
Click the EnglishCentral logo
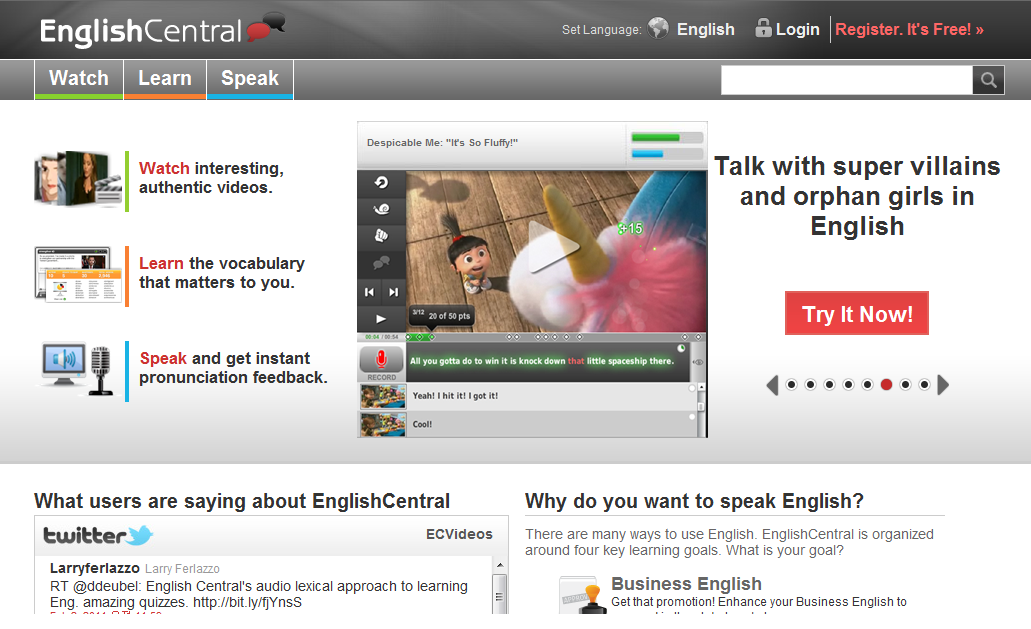click(162, 30)
